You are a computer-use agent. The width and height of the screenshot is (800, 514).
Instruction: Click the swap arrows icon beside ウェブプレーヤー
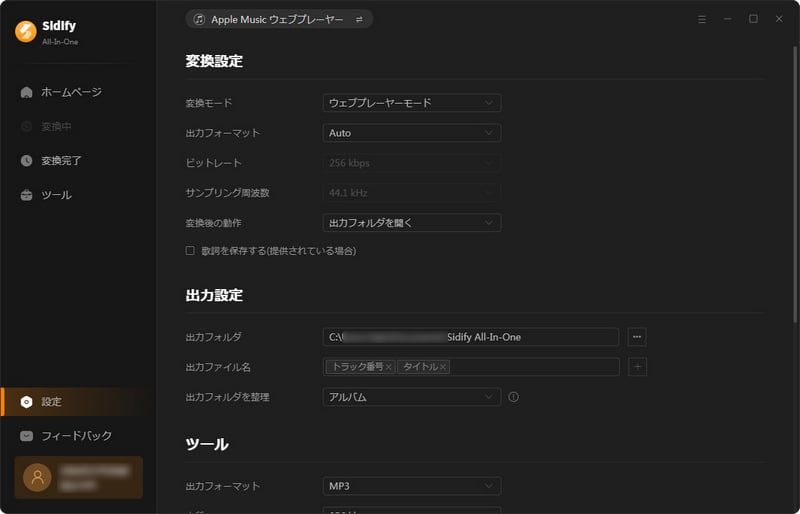pyautogui.click(x=359, y=19)
